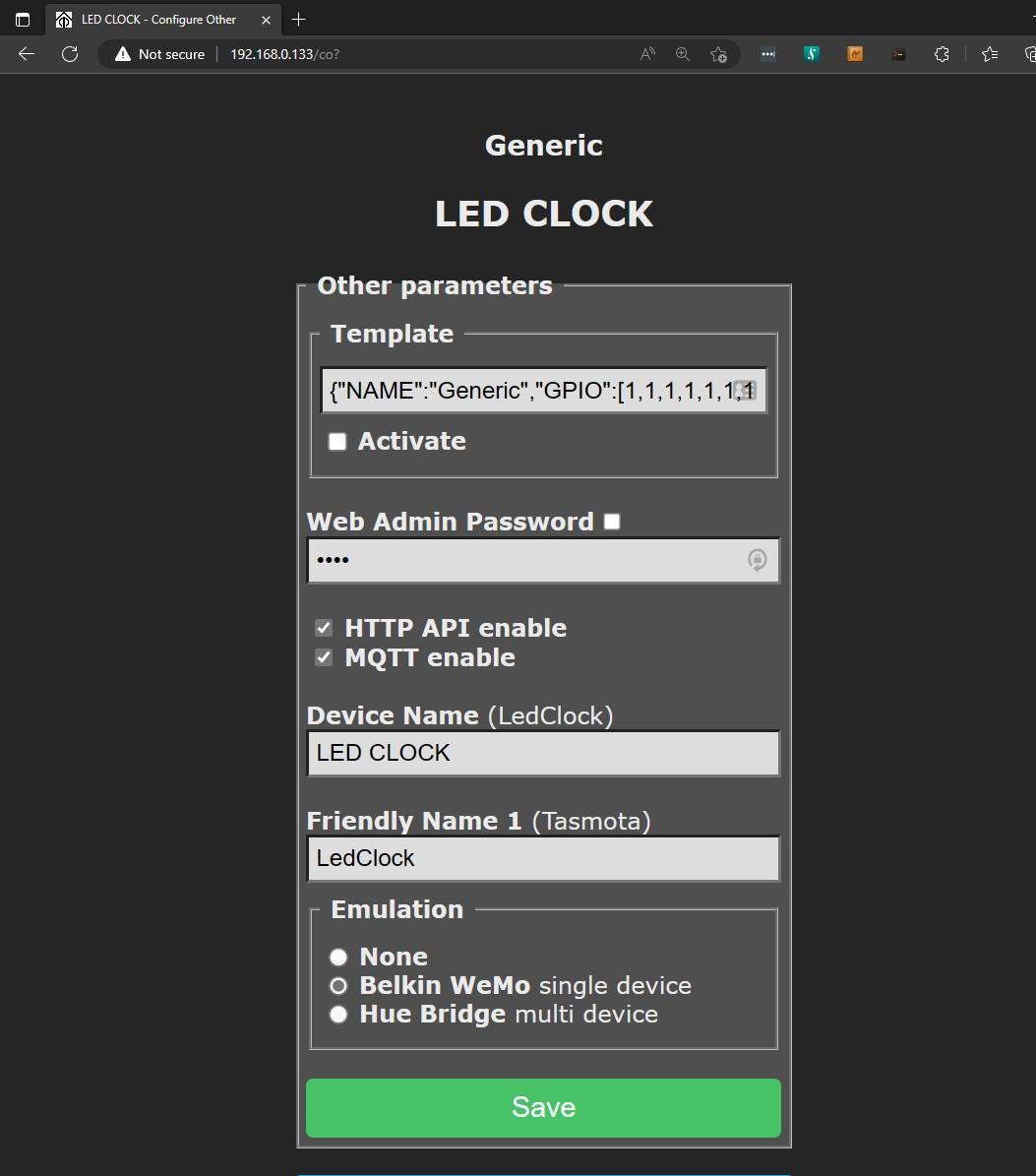
Task: Click the browser Refresh button
Action: (x=69, y=54)
